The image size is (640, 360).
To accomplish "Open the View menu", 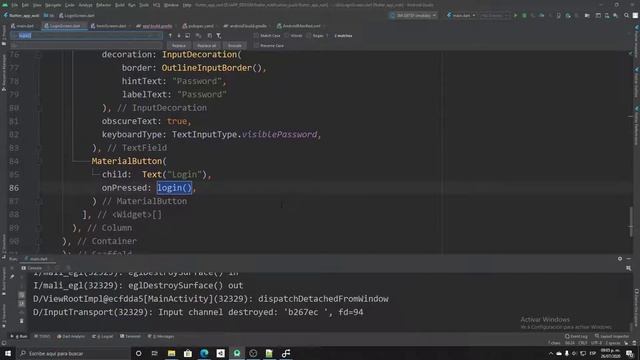I will coord(37,5).
